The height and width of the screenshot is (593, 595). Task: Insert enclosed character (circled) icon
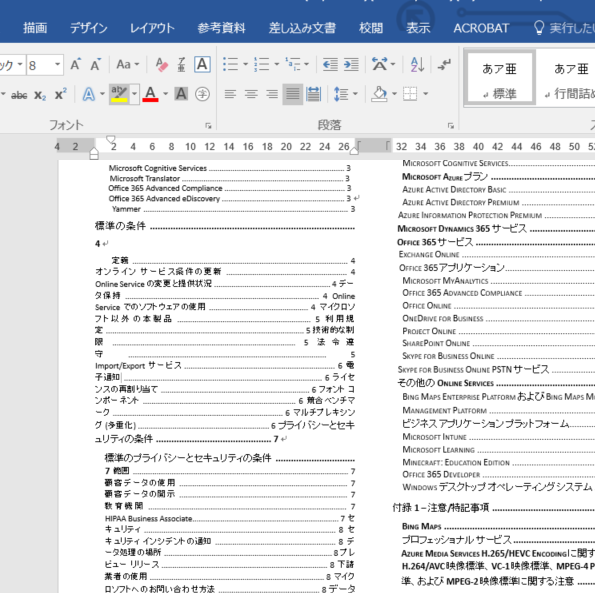[x=202, y=94]
